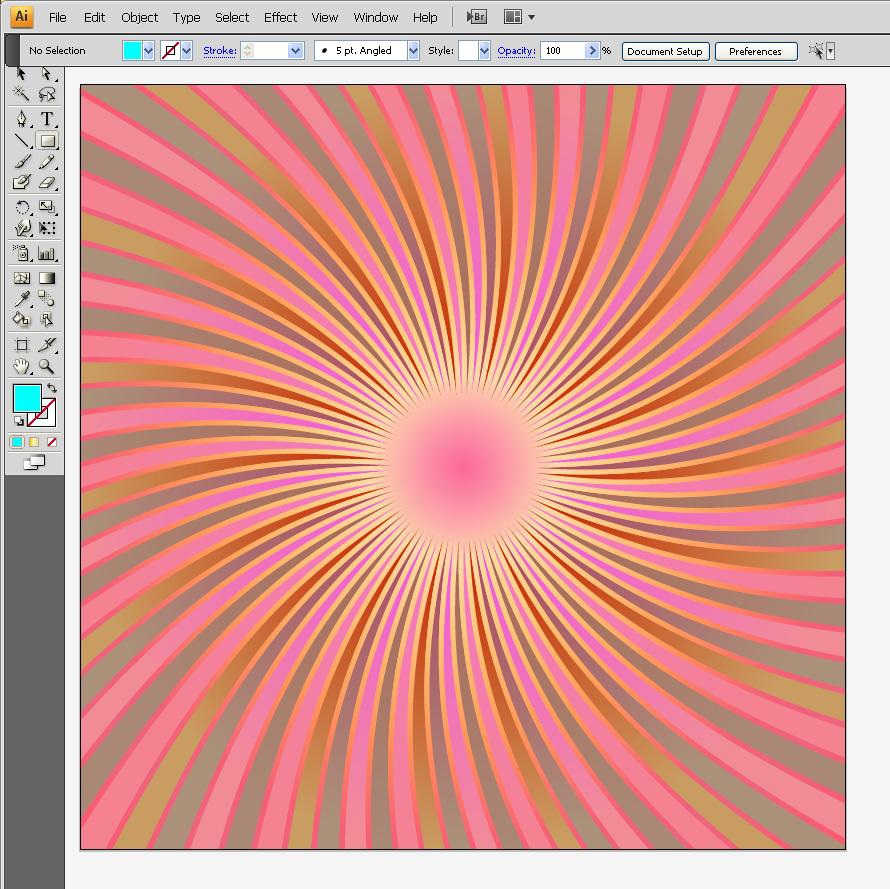Select the Live Paint Bucket tool
The height and width of the screenshot is (889, 890).
(21, 319)
